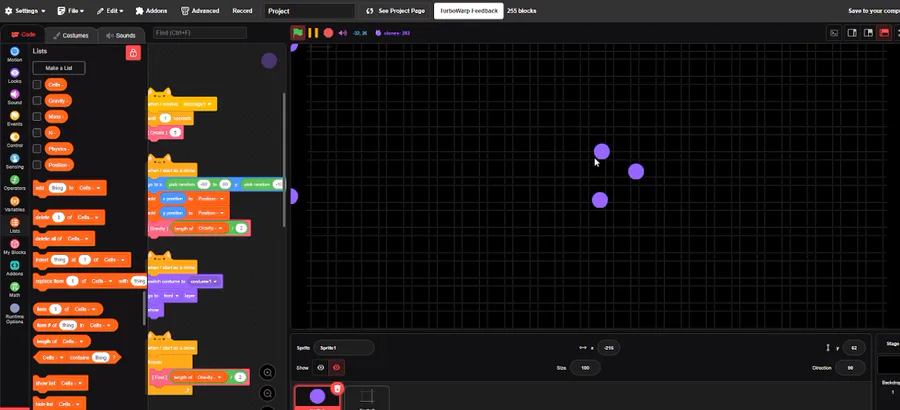
Task: Mute project using the speaker icon
Action: pos(343,33)
